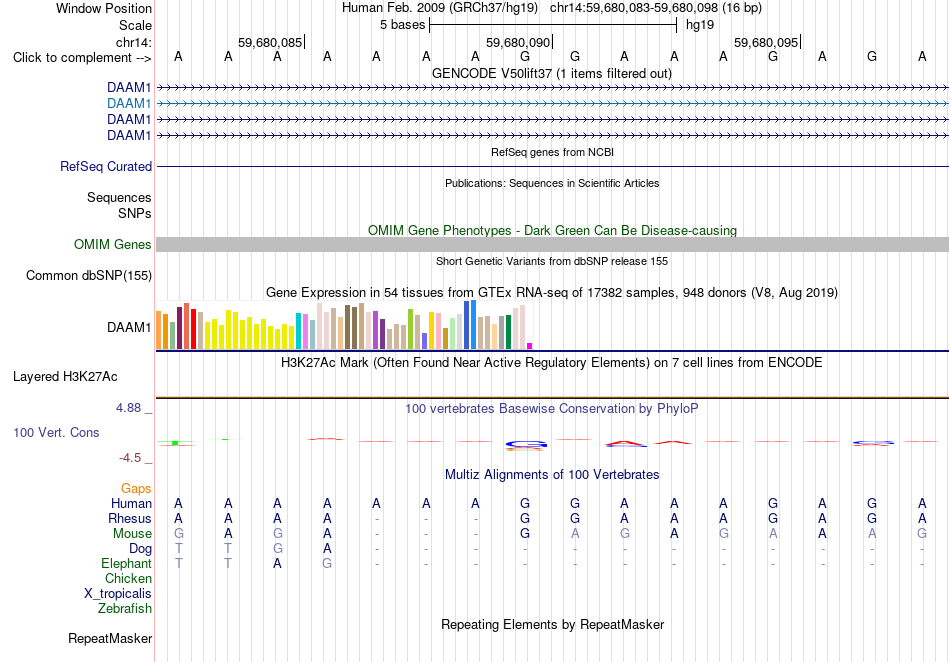Screen dimensions: 950x662
Task: Click the -4.5 PhyloP lower value
Action: [x=130, y=458]
